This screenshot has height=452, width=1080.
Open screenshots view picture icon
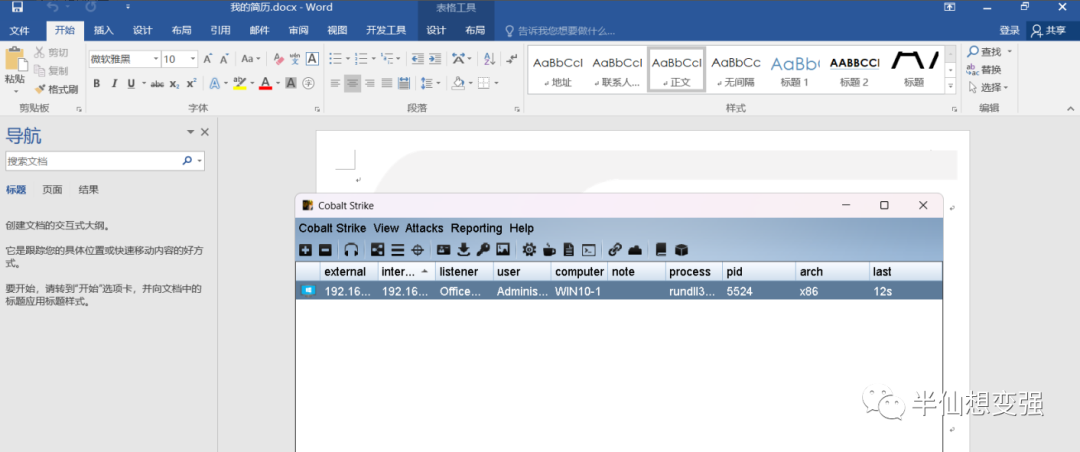coord(503,249)
